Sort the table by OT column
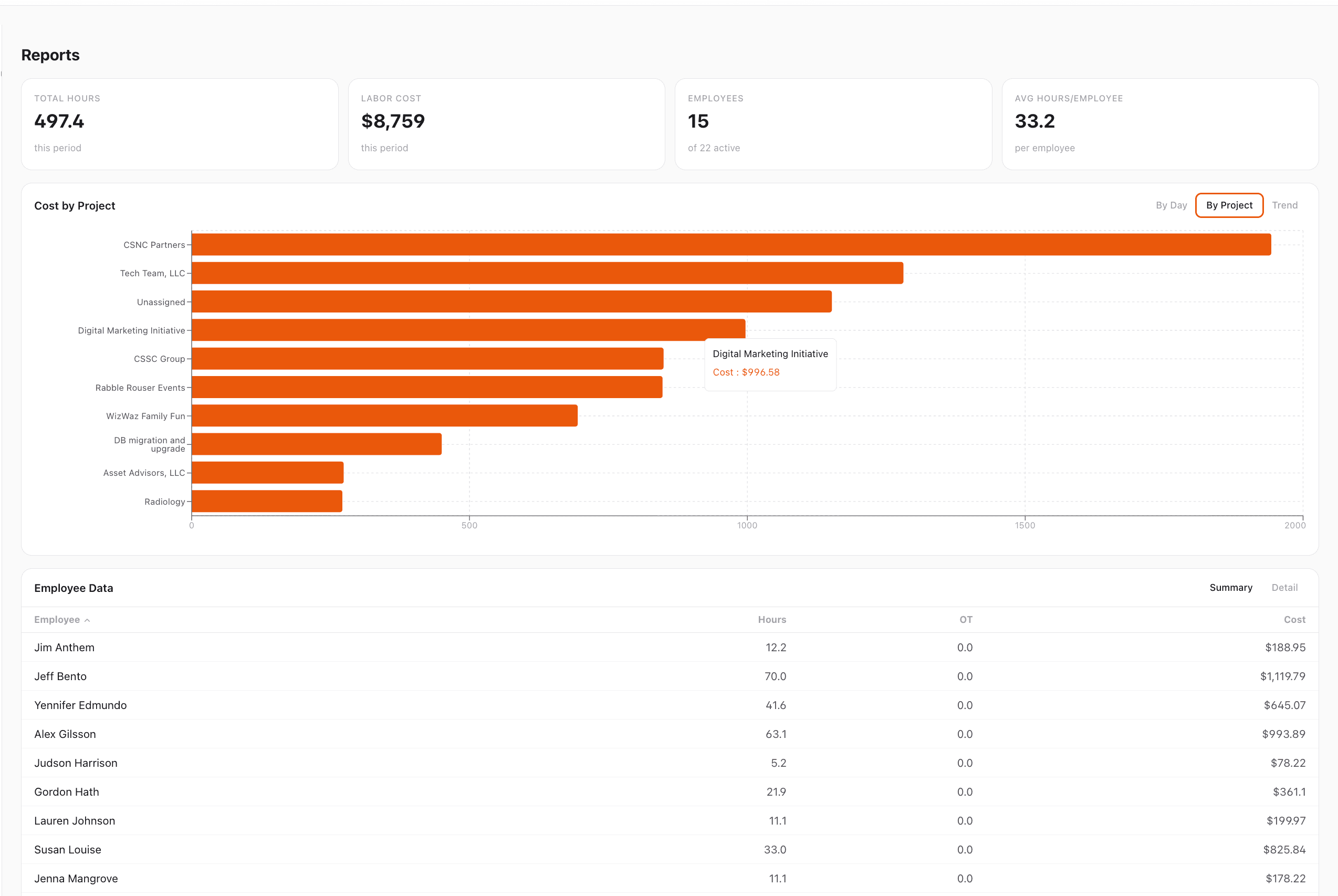1338x896 pixels. pos(966,619)
